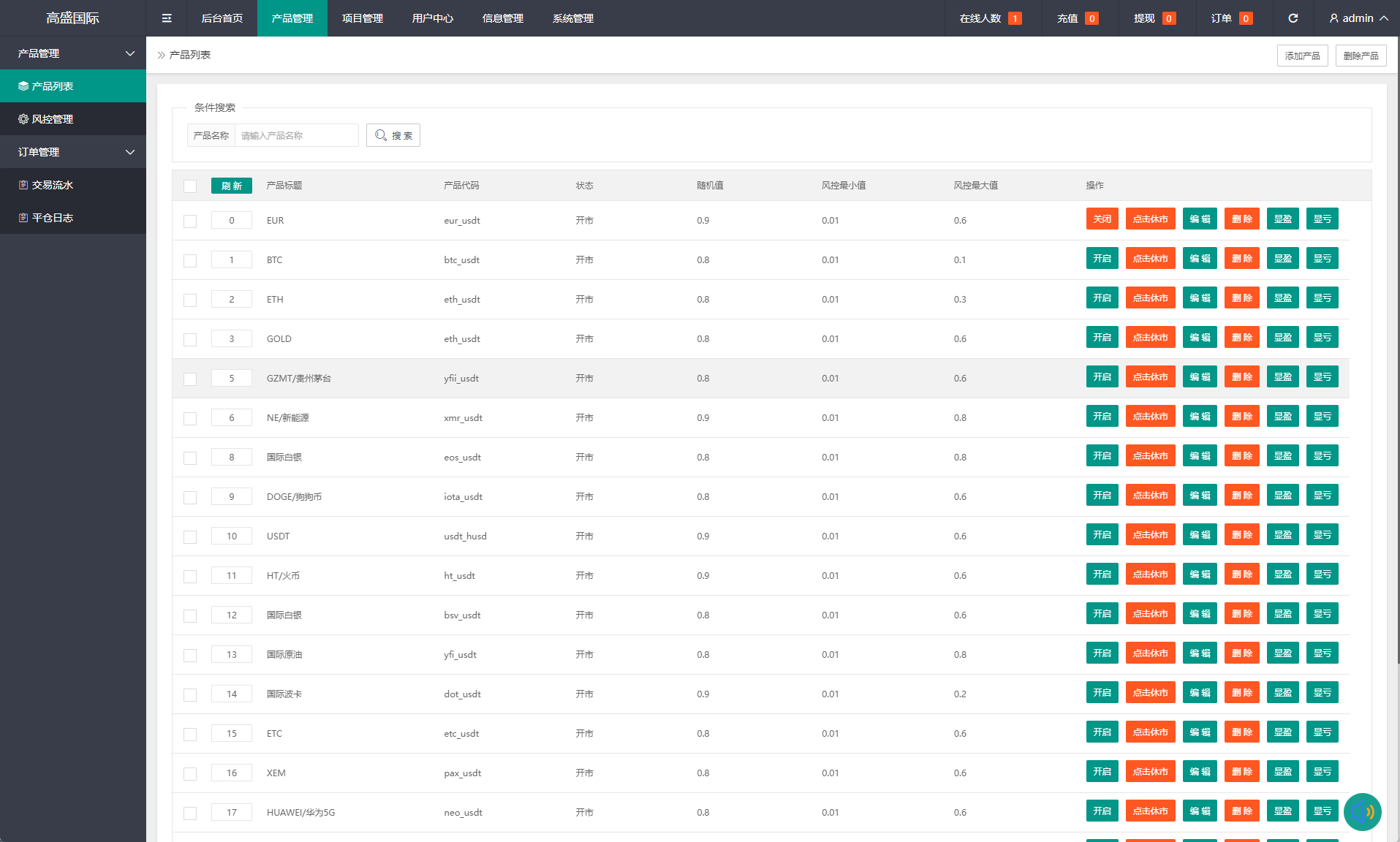Collapse the sidebar with the hamburger icon
The image size is (1400, 842).
(x=167, y=18)
